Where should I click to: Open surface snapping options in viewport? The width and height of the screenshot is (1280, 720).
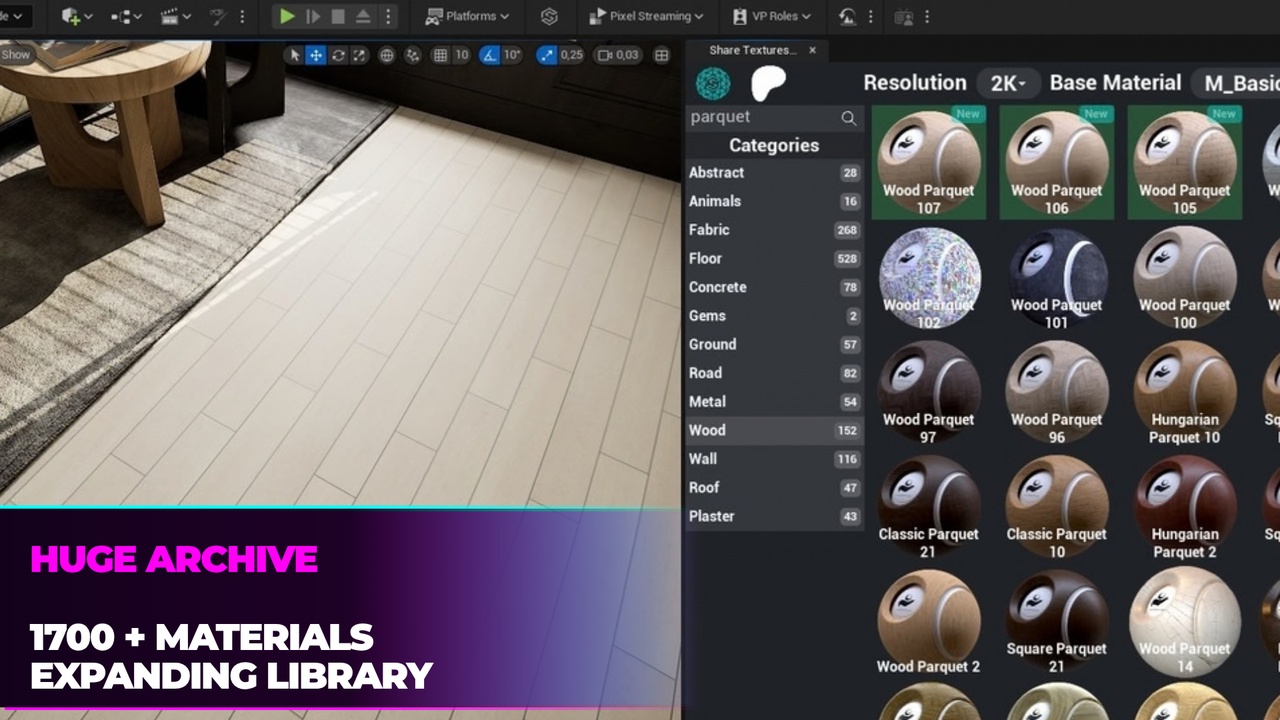pyautogui.click(x=412, y=55)
